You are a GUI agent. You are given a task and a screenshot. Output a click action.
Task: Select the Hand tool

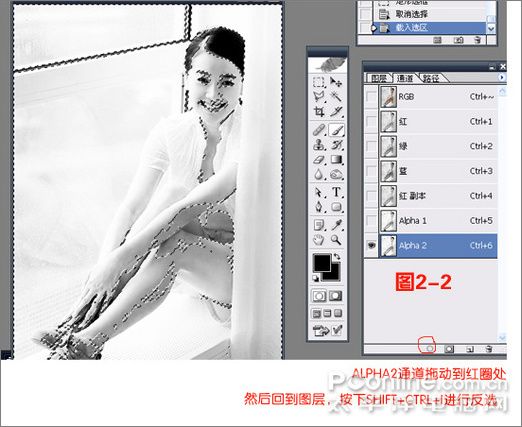point(319,240)
